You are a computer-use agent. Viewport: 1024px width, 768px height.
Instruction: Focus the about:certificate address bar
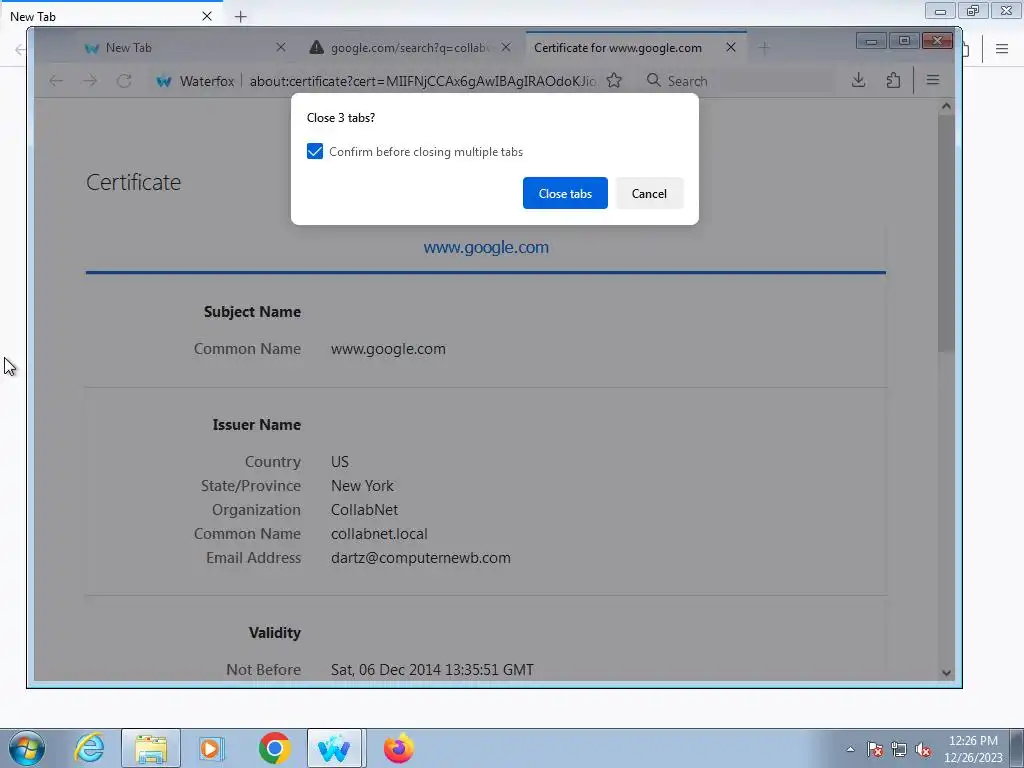click(x=422, y=81)
